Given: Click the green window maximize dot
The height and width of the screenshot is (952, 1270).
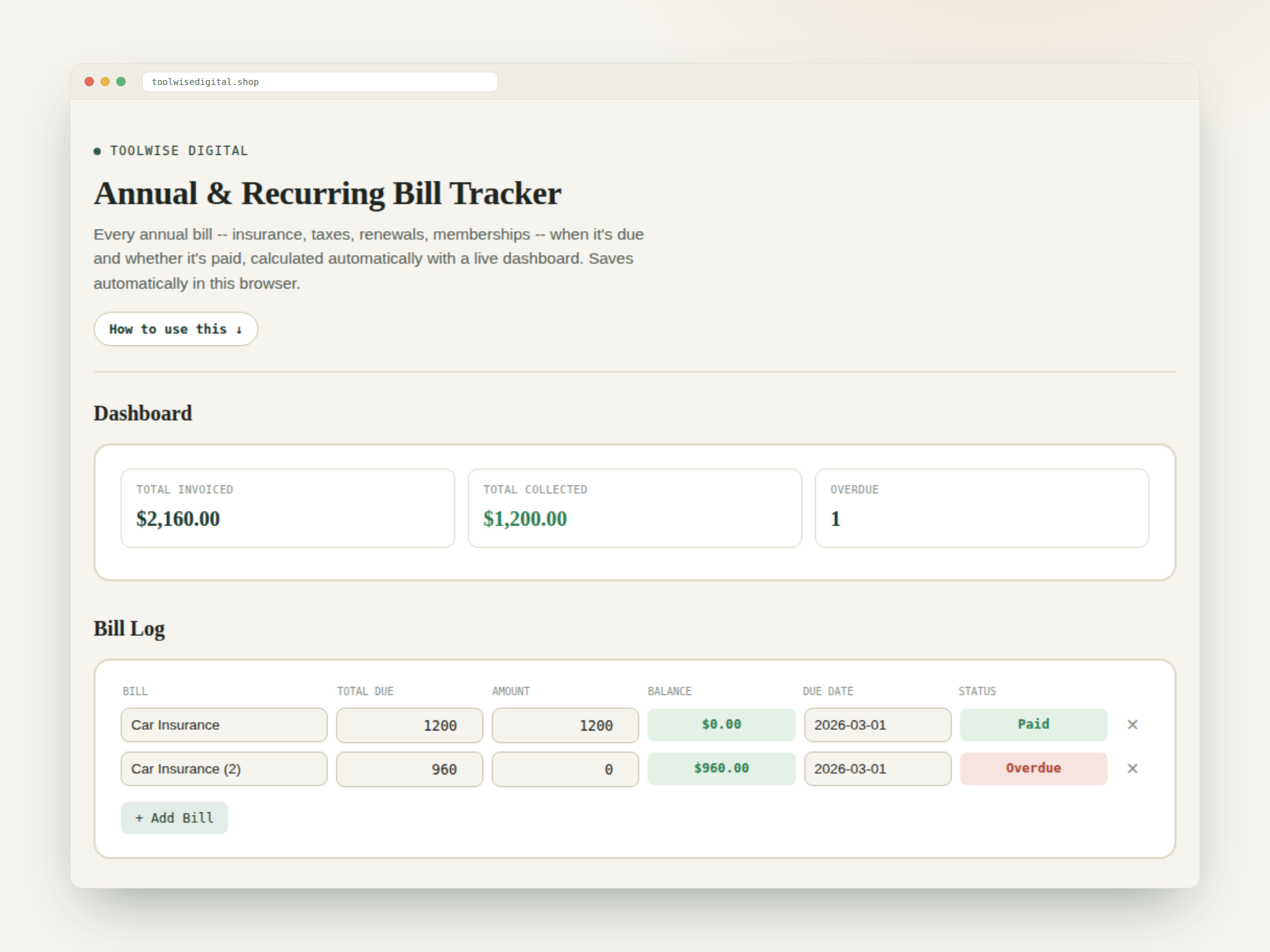Looking at the screenshot, I should (121, 81).
